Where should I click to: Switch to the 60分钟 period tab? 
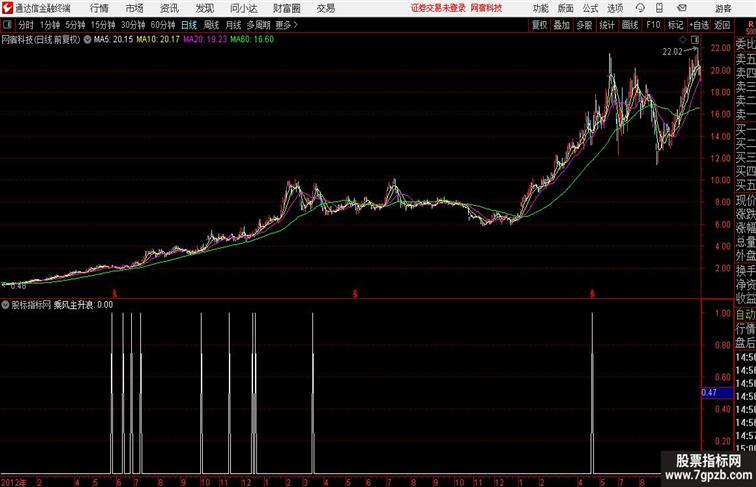click(163, 25)
